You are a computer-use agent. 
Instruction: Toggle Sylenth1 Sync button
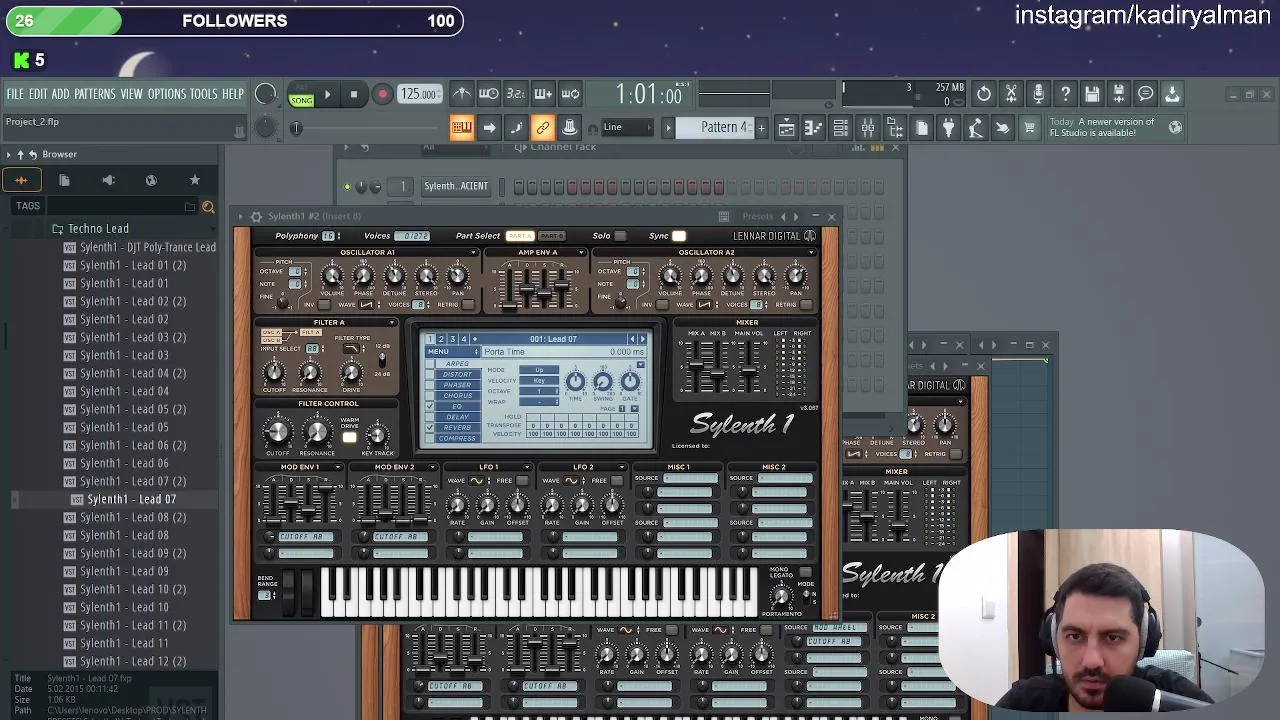point(679,236)
